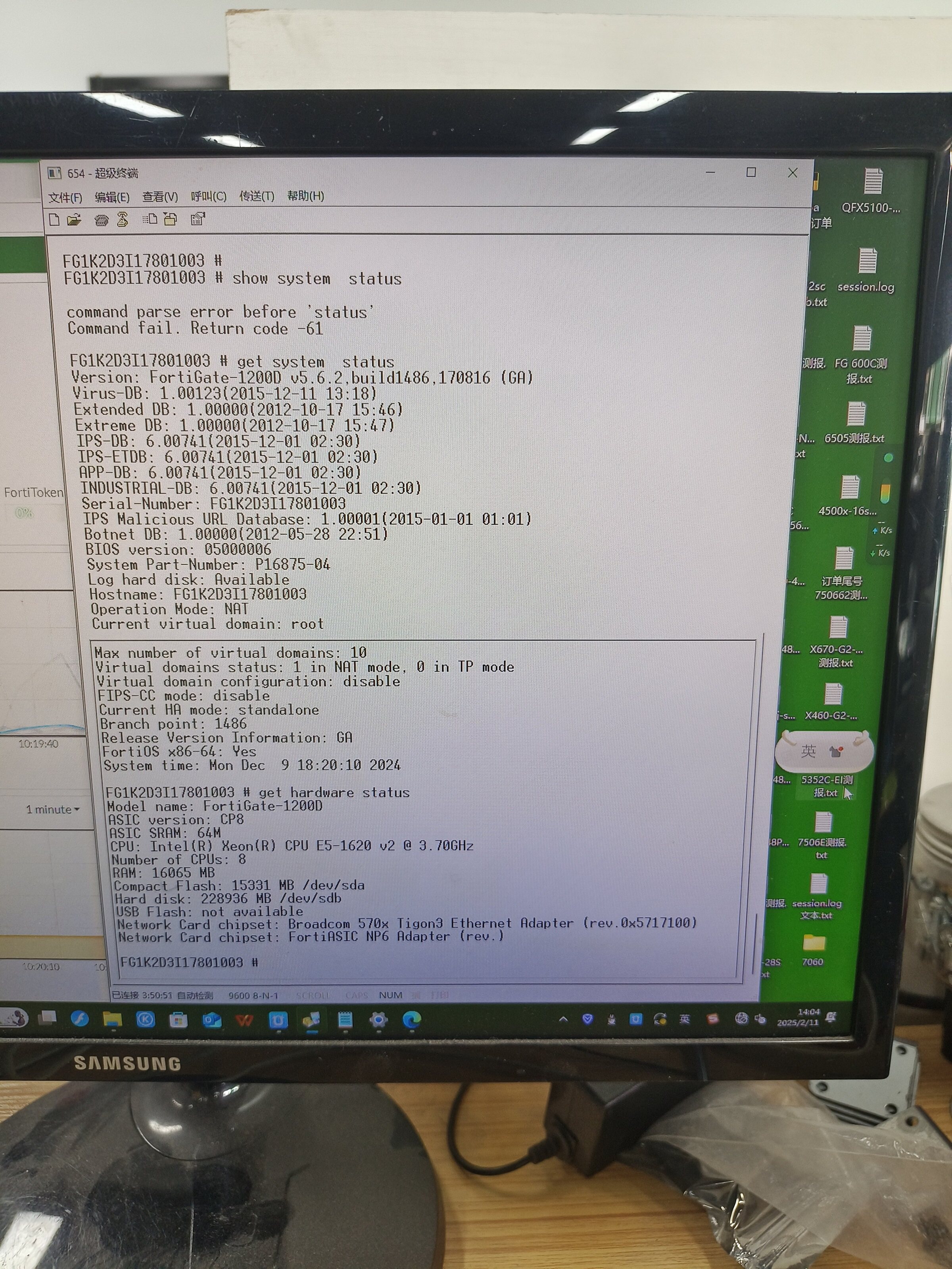
Task: Open the 编辑(E) menu
Action: click(112, 197)
